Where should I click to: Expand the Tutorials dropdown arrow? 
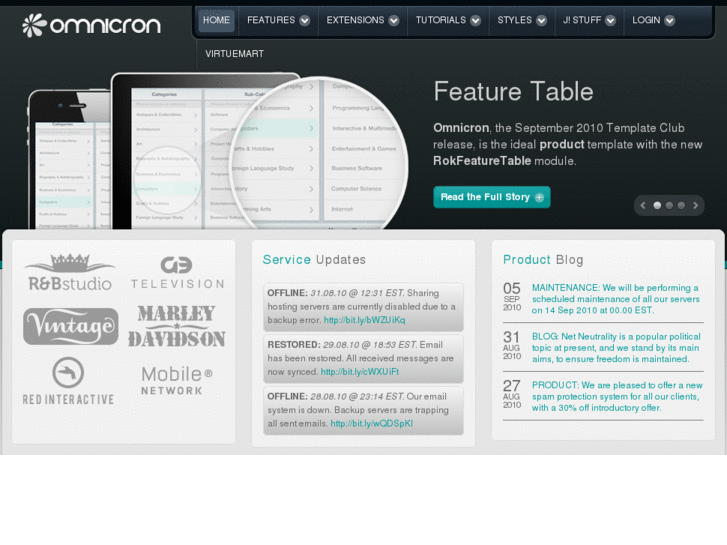[x=475, y=20]
